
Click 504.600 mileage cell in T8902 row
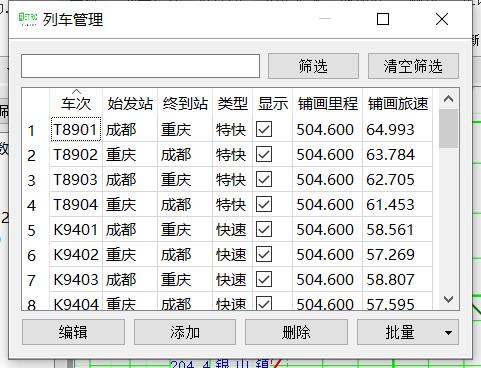pyautogui.click(x=328, y=154)
